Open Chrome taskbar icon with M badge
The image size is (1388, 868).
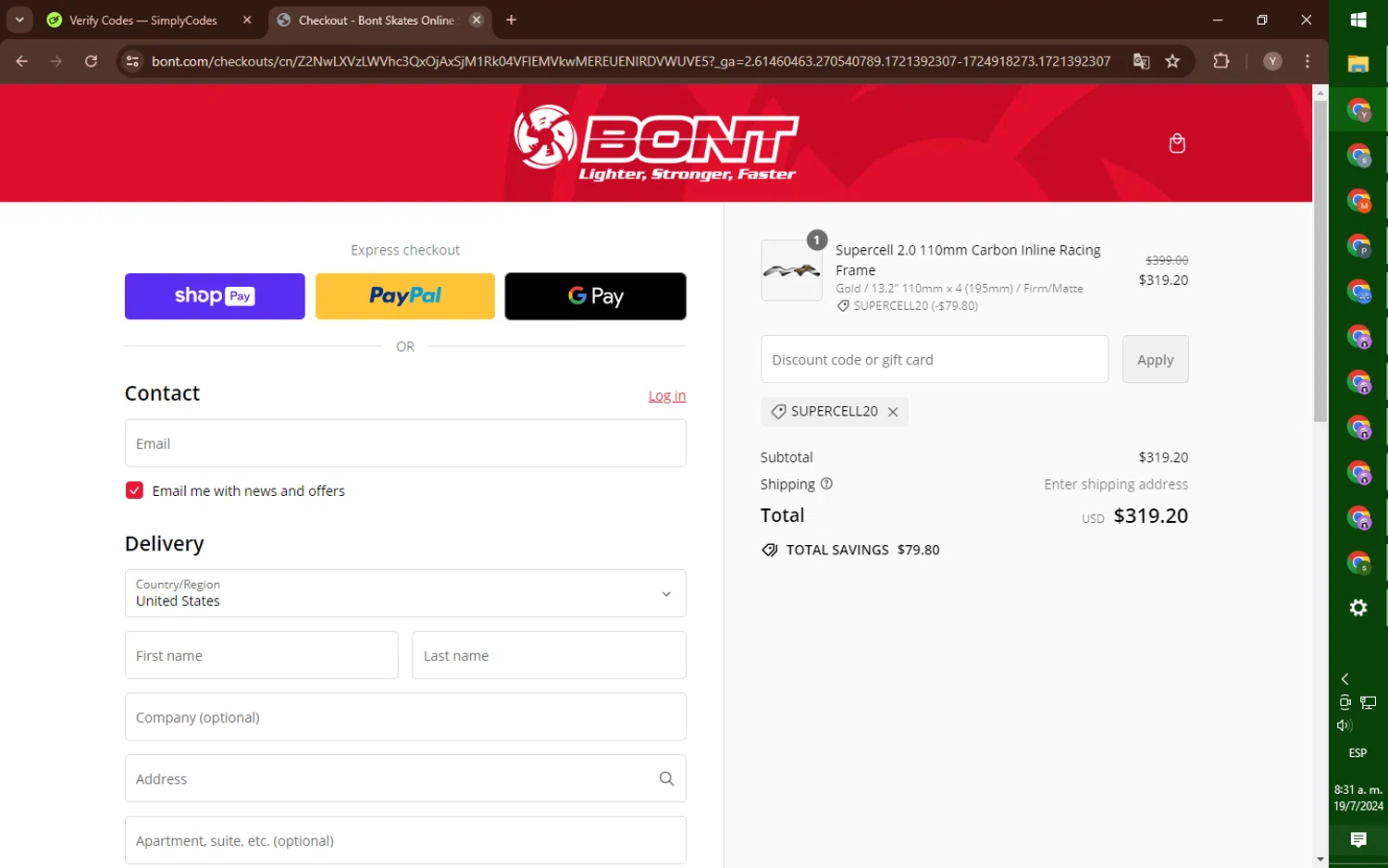(x=1358, y=200)
